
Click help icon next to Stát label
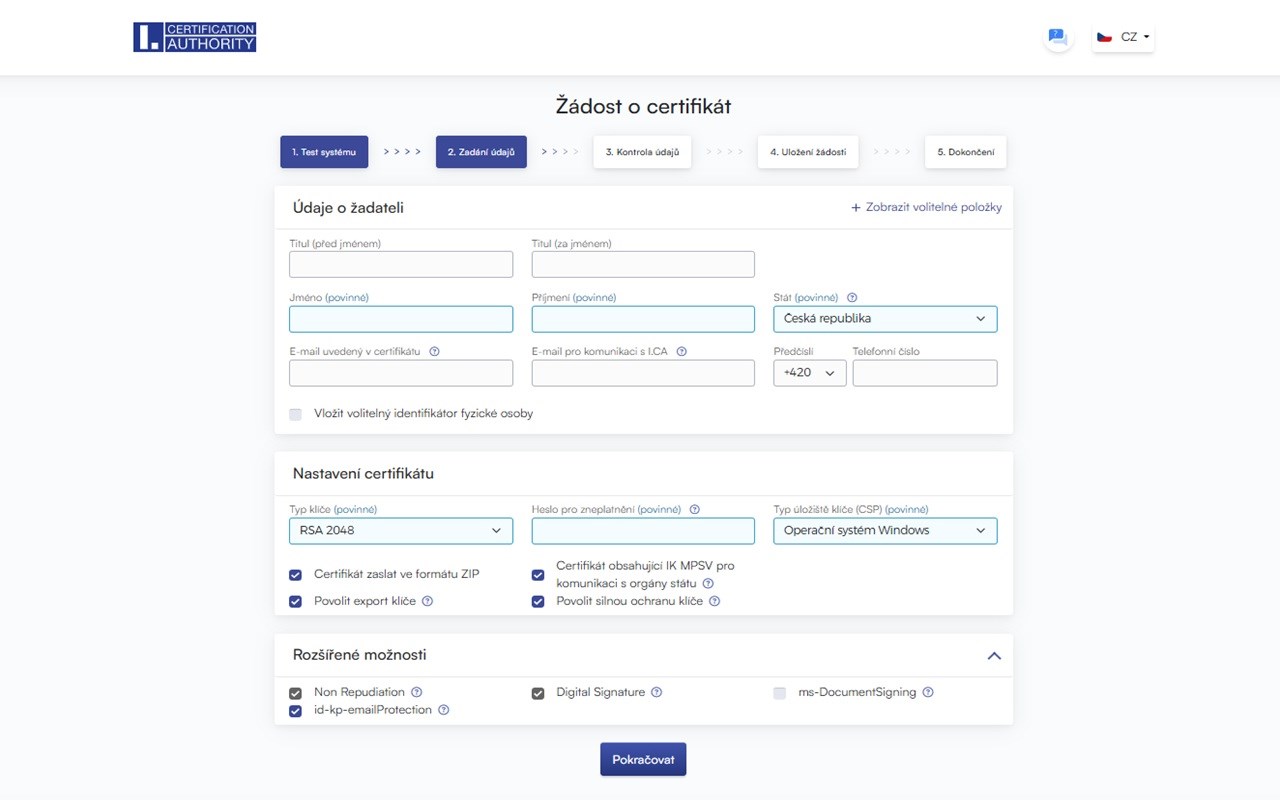852,298
